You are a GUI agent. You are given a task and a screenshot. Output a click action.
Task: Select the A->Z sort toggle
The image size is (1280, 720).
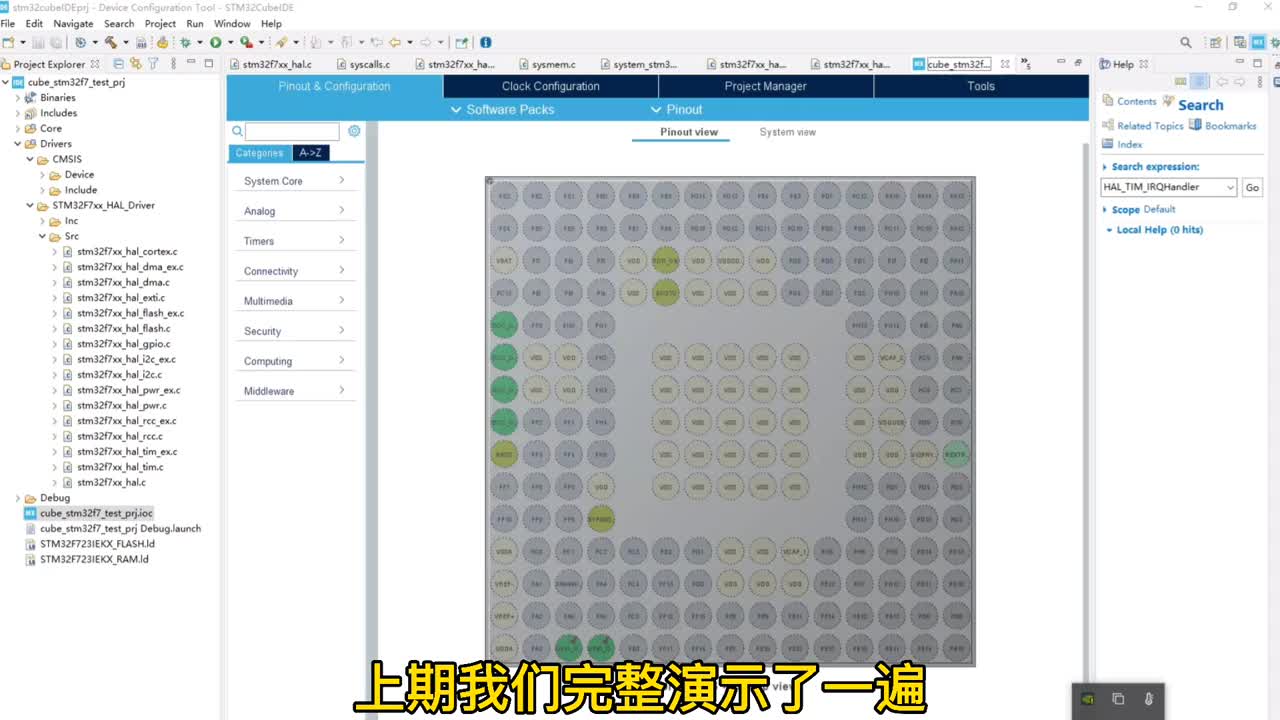coord(310,153)
